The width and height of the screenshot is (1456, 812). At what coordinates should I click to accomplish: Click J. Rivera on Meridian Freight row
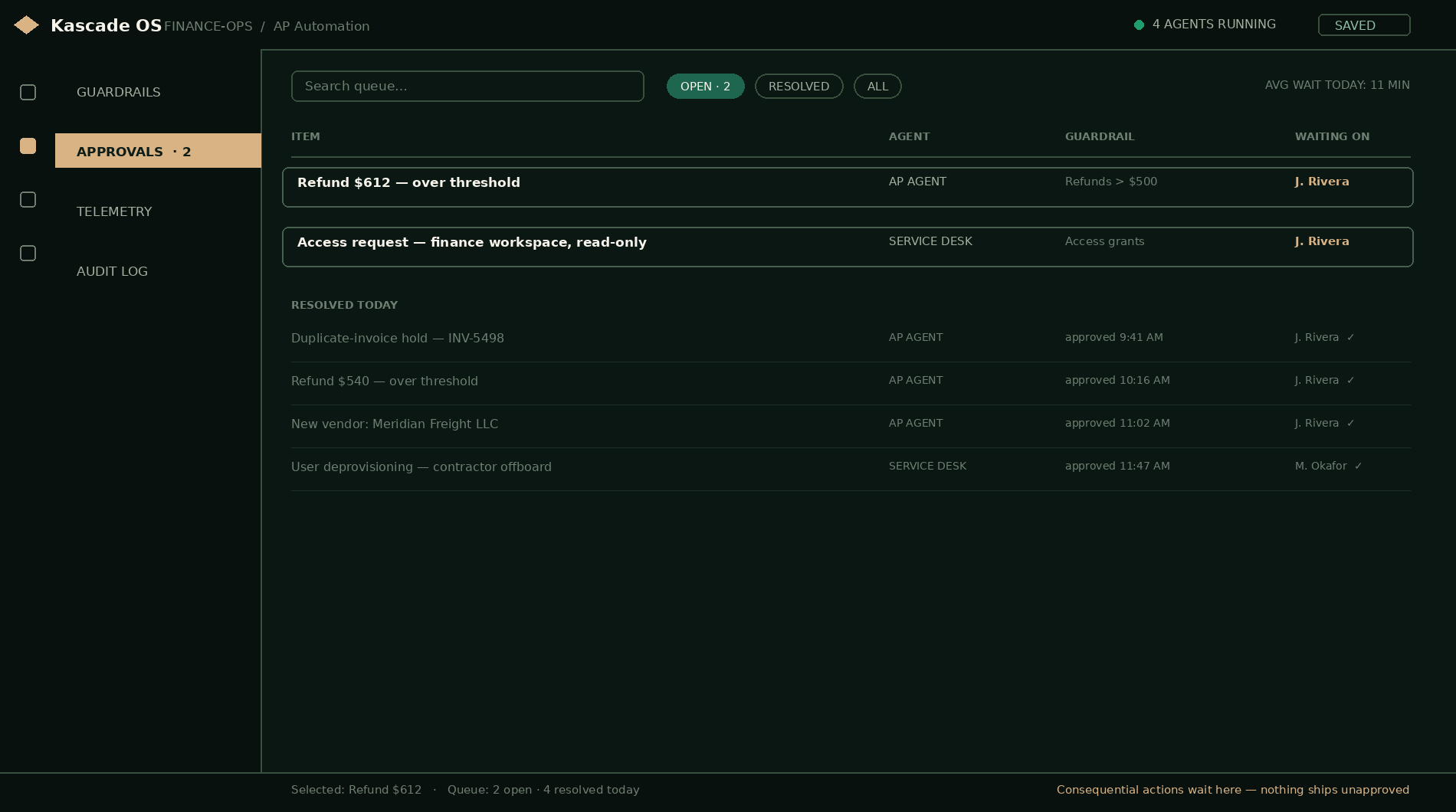1317,423
